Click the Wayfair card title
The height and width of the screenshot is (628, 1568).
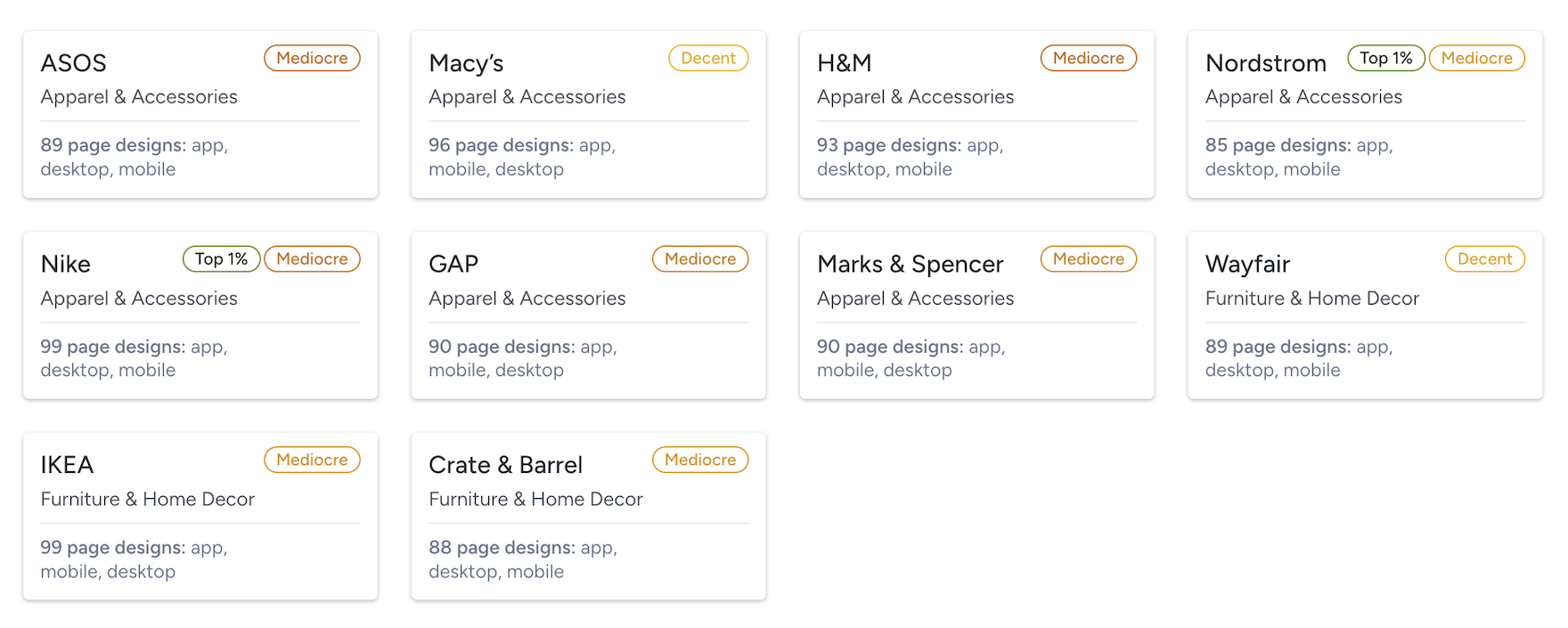click(1247, 265)
